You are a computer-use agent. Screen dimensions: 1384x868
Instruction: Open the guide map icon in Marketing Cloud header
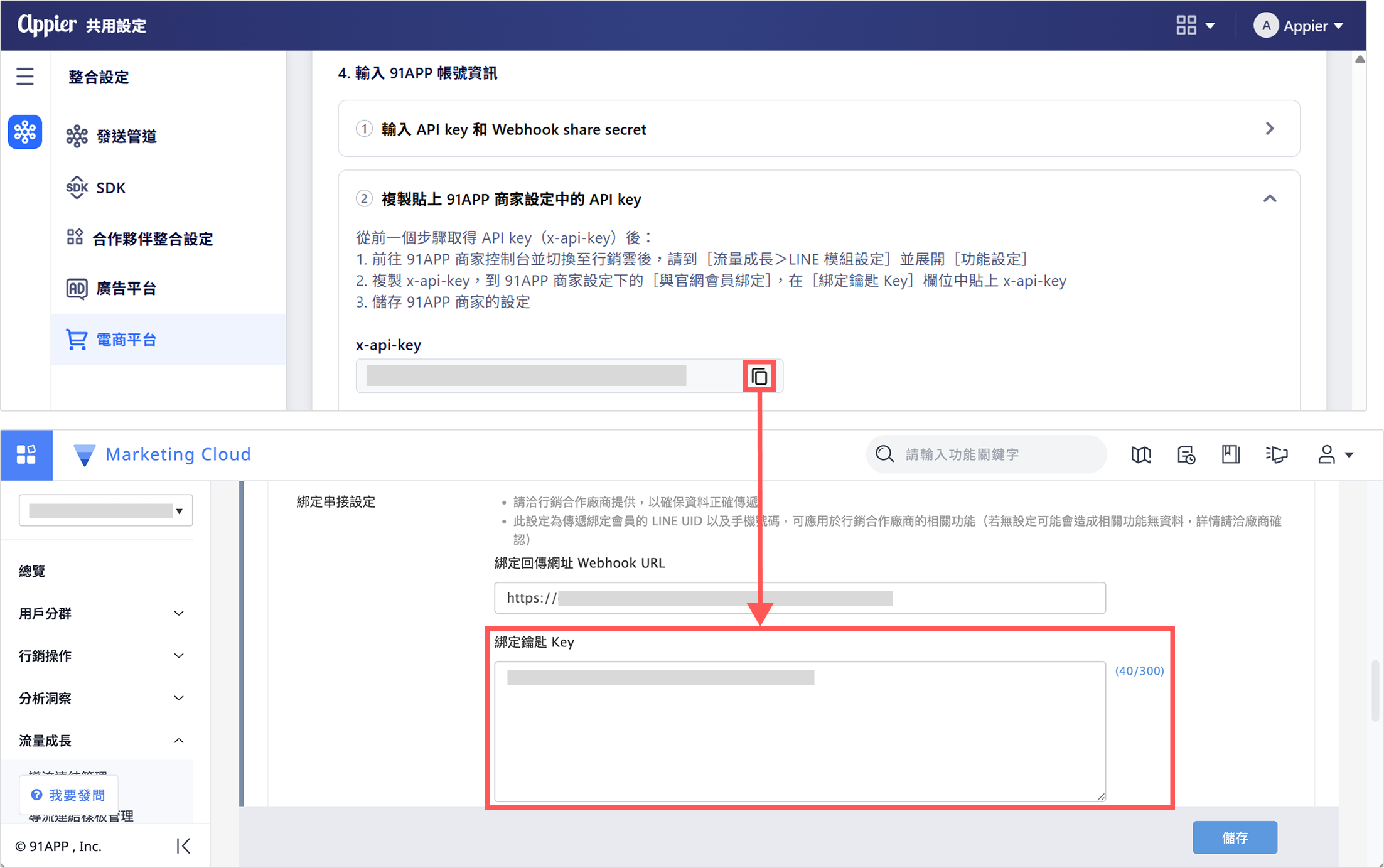1140,454
